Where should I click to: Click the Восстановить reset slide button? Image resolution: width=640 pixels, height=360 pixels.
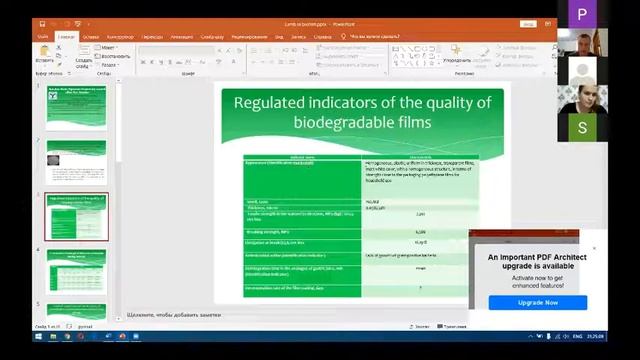tap(112, 56)
